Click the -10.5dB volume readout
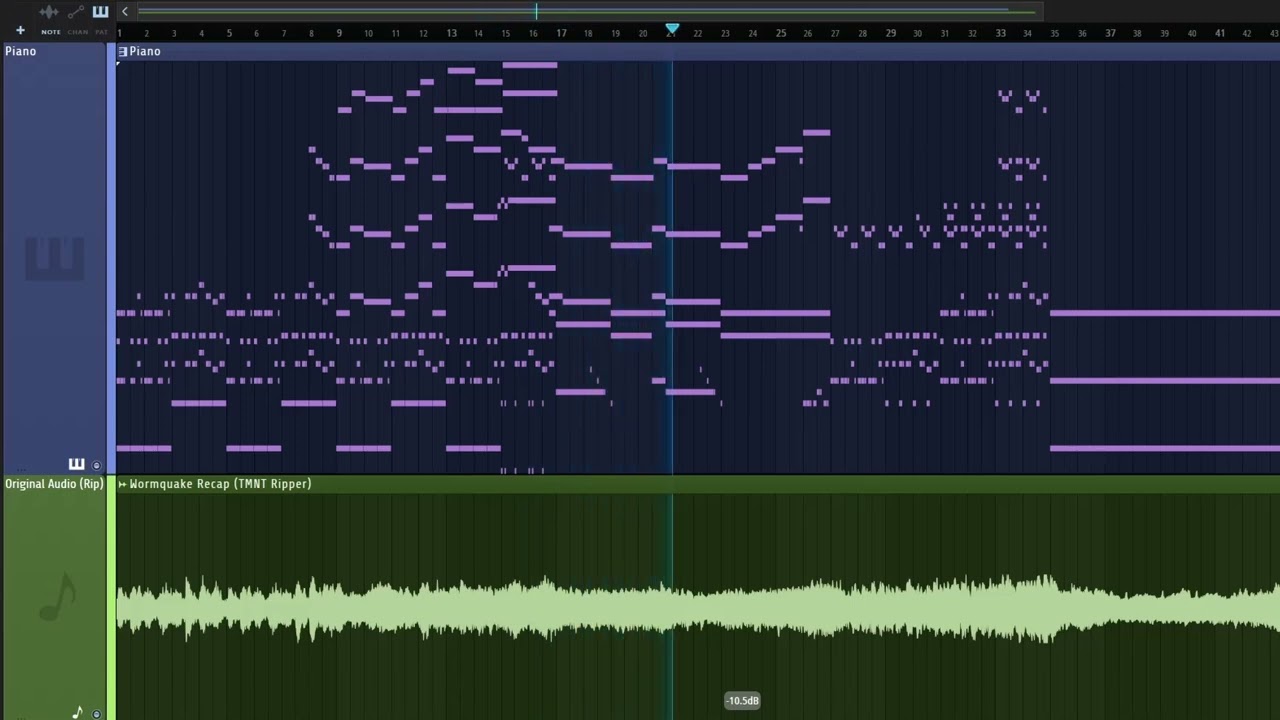 pos(743,701)
